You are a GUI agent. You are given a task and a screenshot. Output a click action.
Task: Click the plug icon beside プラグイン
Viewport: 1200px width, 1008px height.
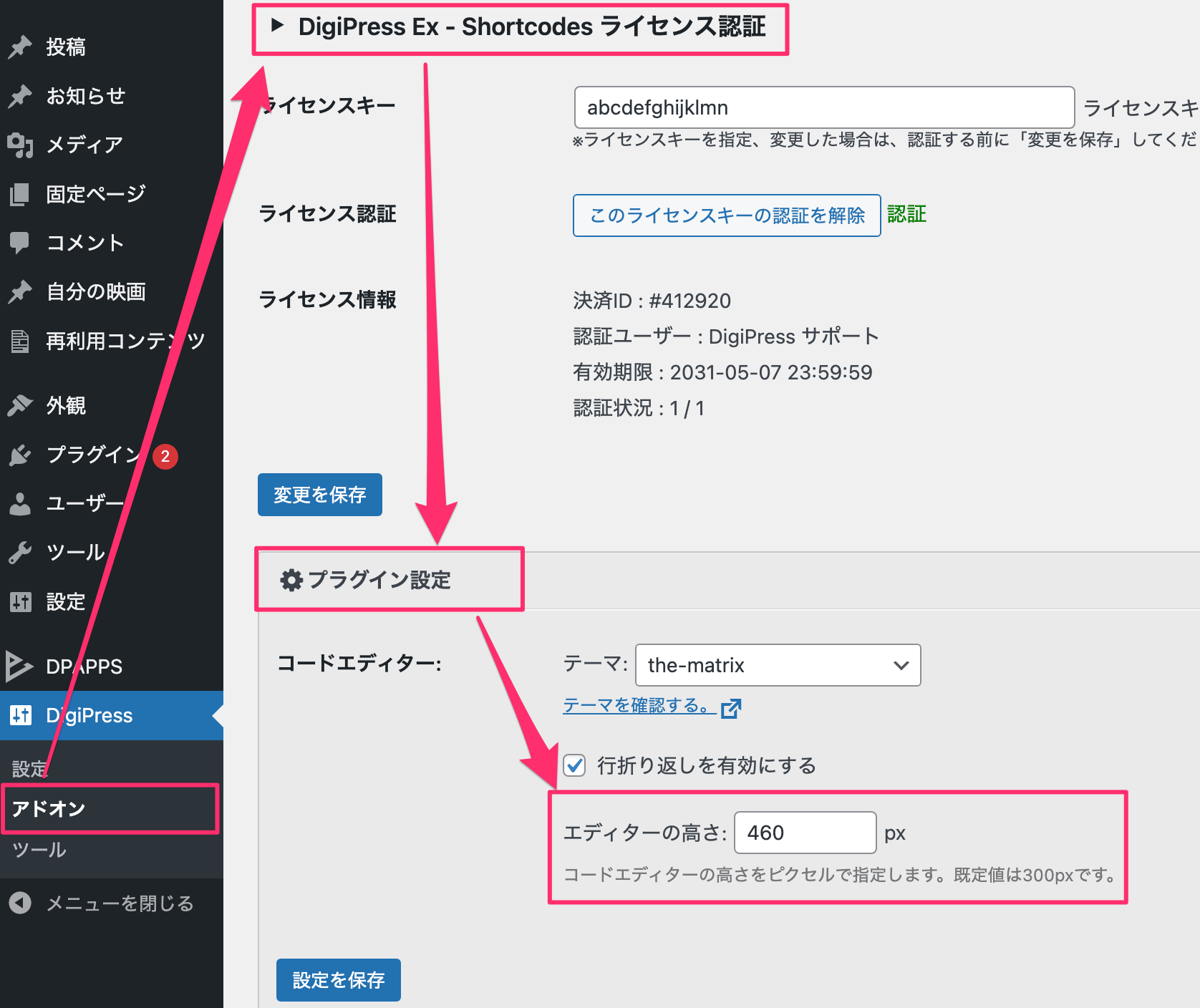(20, 455)
